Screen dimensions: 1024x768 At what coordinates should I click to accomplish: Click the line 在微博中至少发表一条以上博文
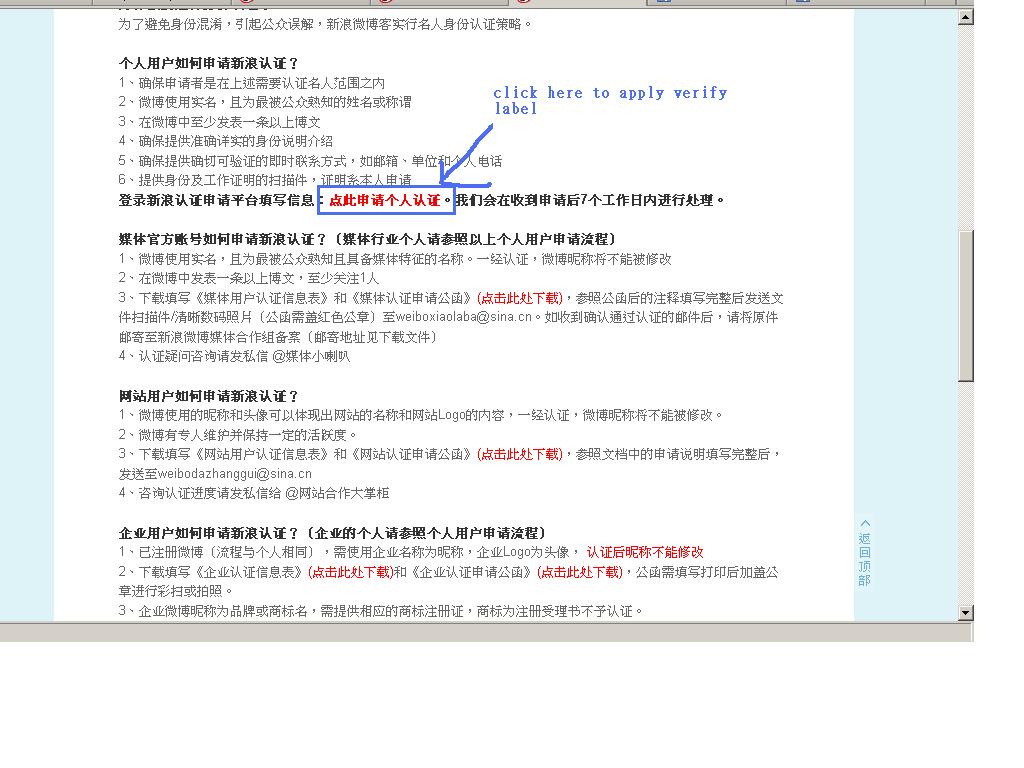pyautogui.click(x=219, y=121)
